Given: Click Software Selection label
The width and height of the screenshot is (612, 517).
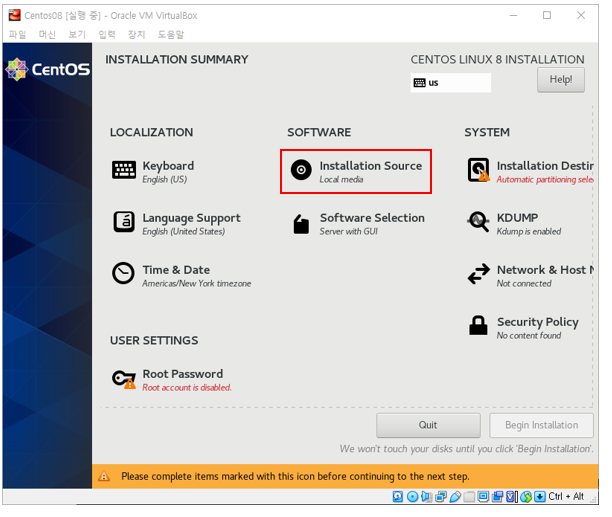Looking at the screenshot, I should point(372,218).
